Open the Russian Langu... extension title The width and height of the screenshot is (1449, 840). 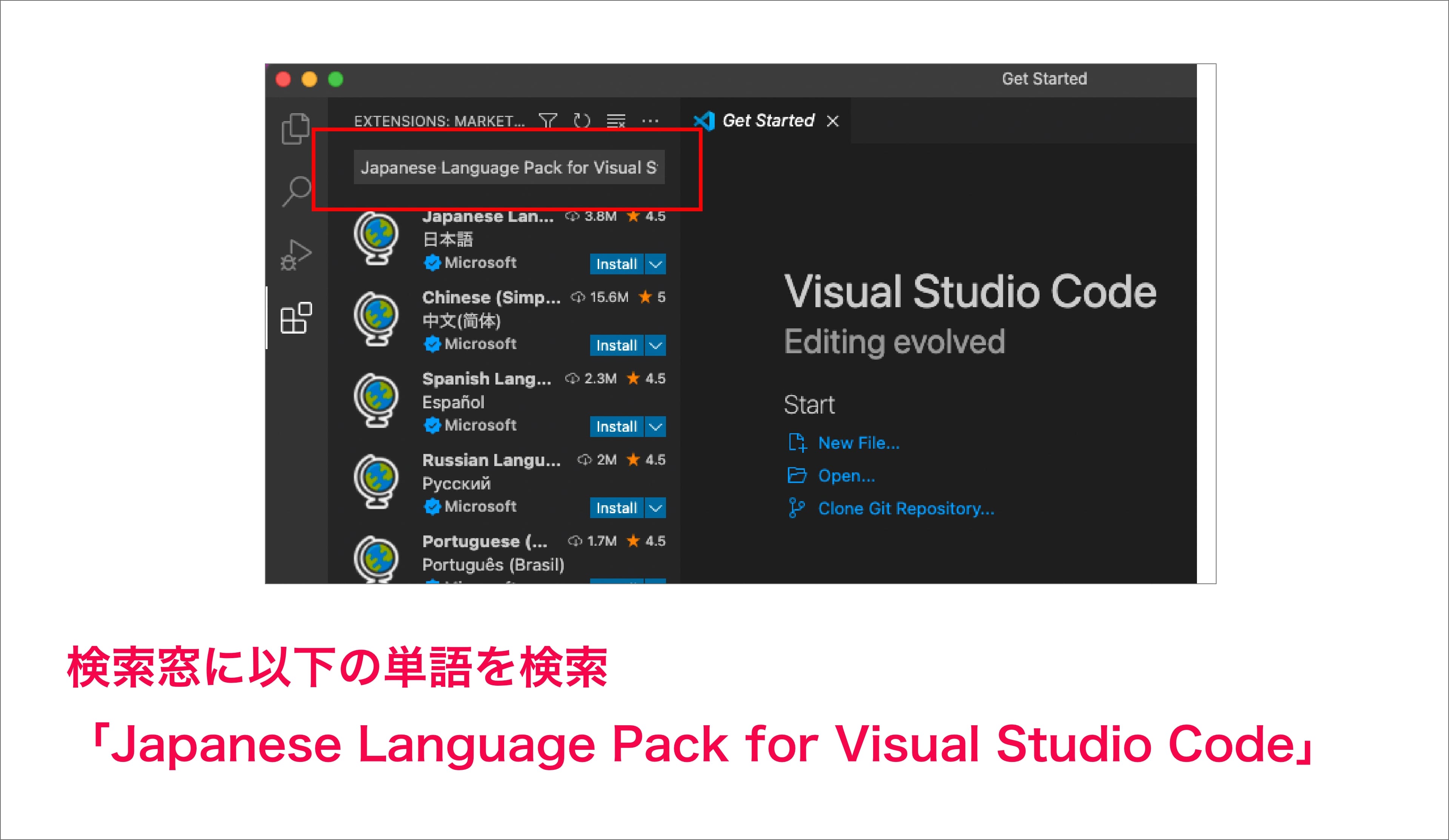(491, 460)
